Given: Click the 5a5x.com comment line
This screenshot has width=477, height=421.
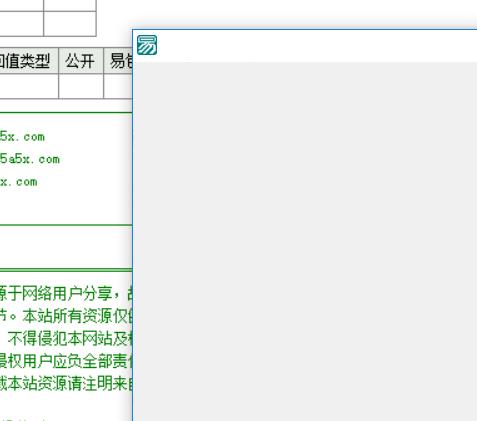Looking at the screenshot, I should [30, 159].
